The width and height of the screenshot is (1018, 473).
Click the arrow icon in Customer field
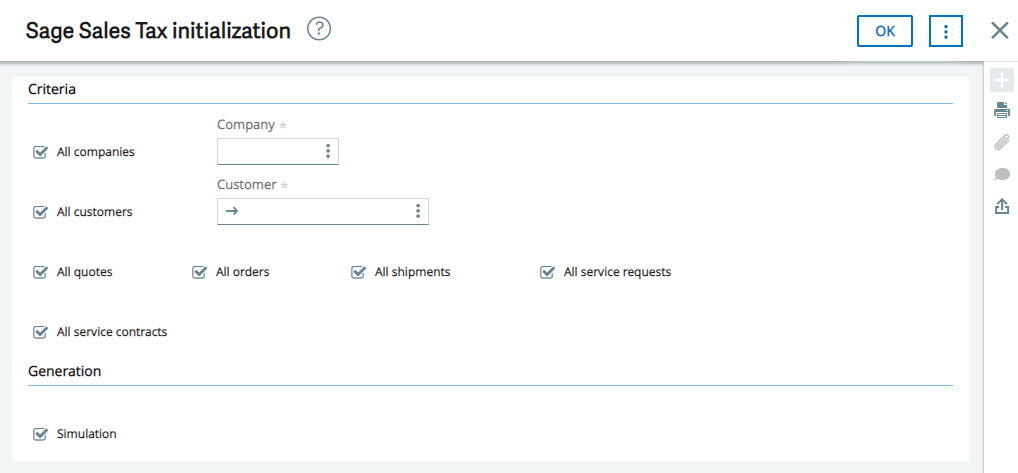point(232,212)
